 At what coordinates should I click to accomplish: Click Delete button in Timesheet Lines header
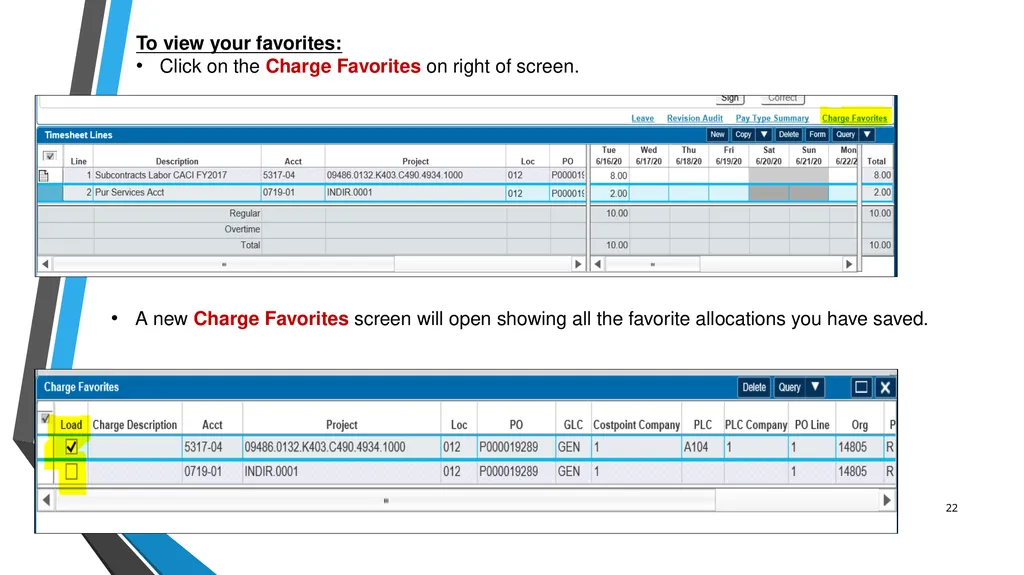(788, 135)
